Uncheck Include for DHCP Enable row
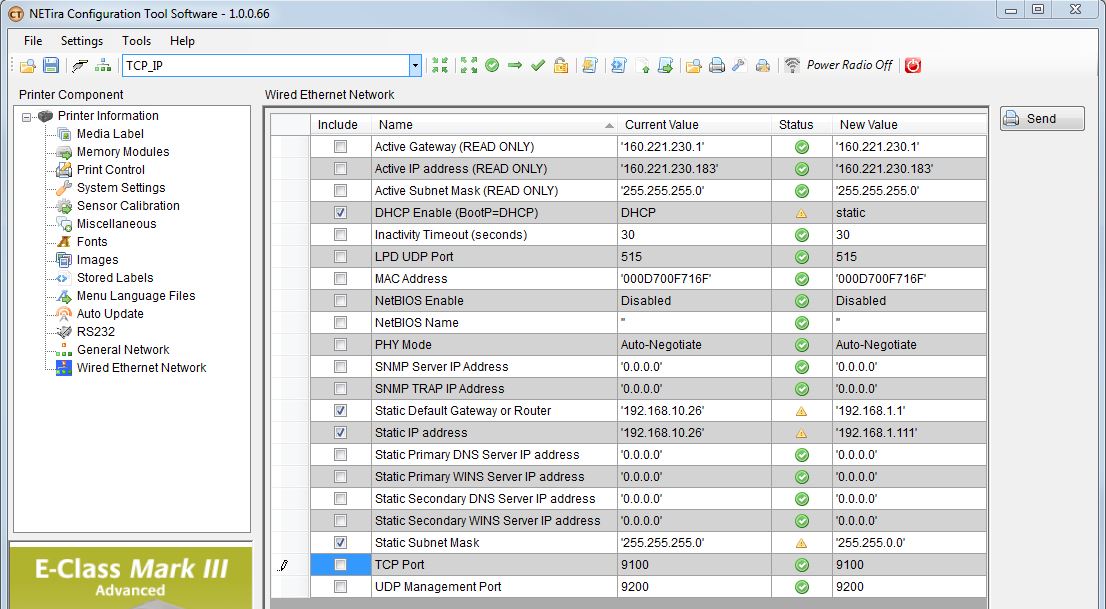The width and height of the screenshot is (1106, 609). tap(340, 213)
